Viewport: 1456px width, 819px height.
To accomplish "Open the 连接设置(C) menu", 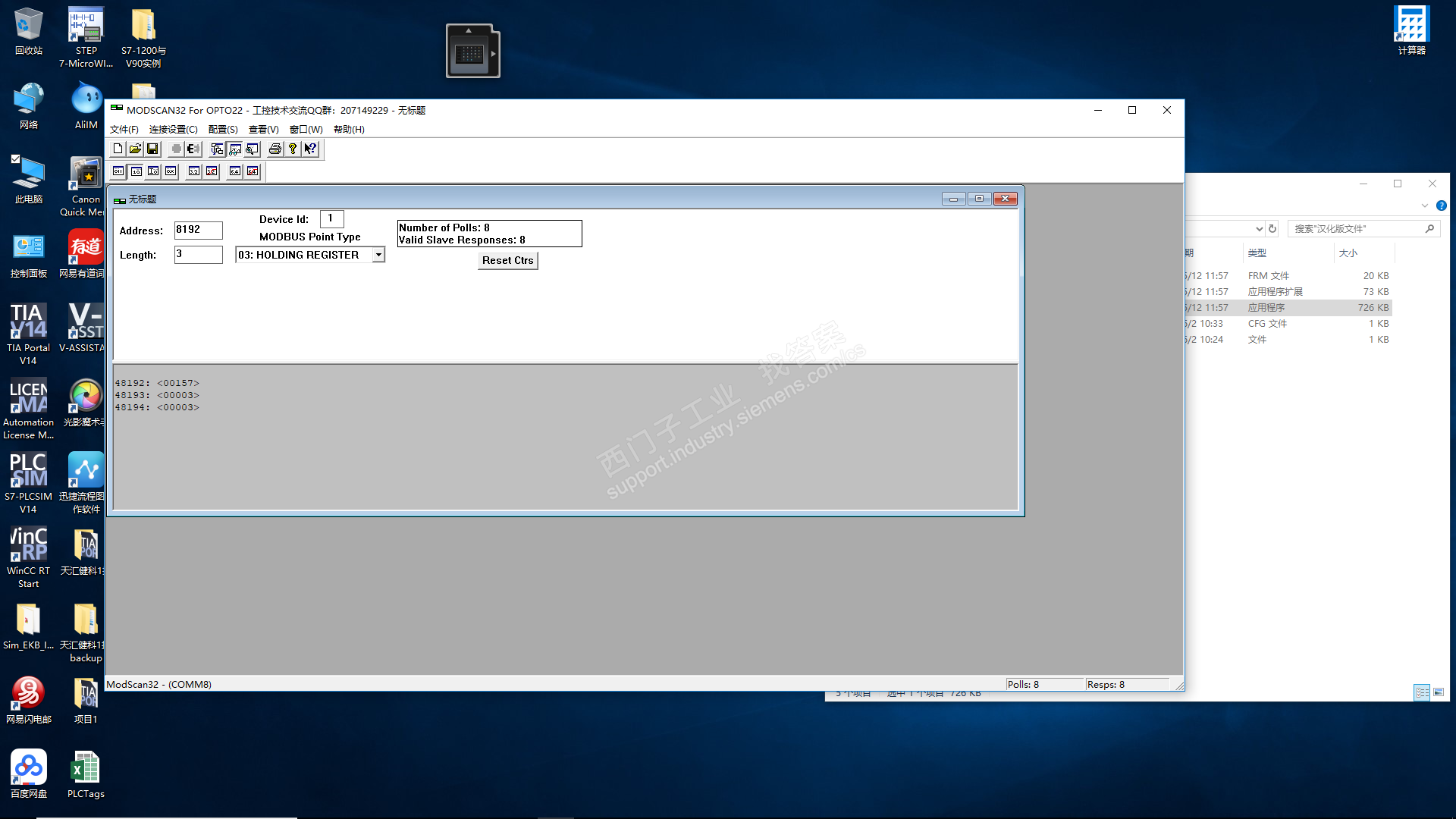I will pos(173,130).
